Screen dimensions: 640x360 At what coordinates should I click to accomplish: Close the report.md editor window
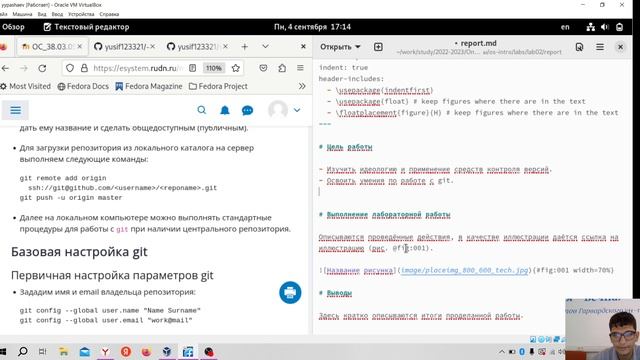click(x=620, y=47)
